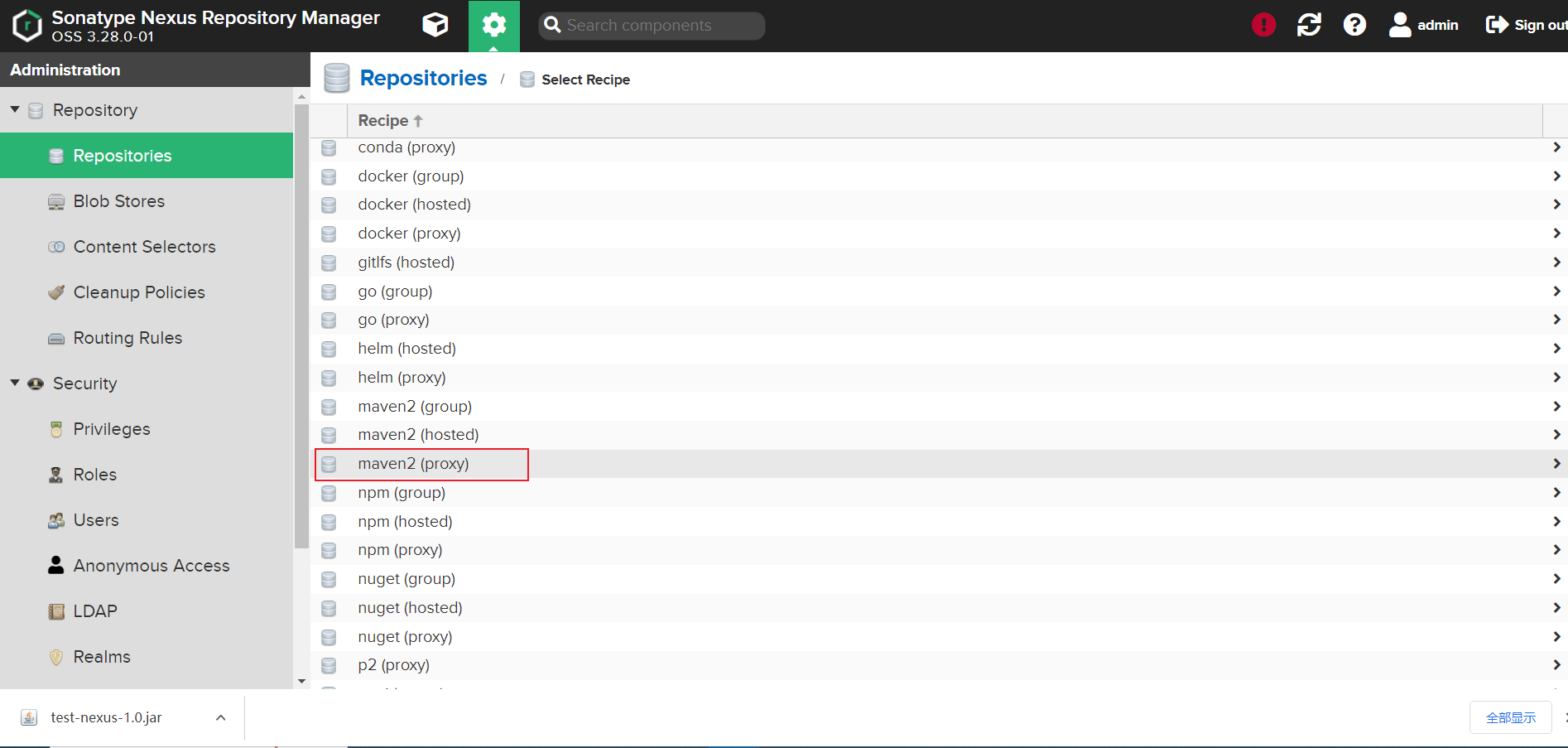1568x748 pixels.
Task: Open the test-nexus-1.0.jar download options chevron
Action: click(220, 718)
